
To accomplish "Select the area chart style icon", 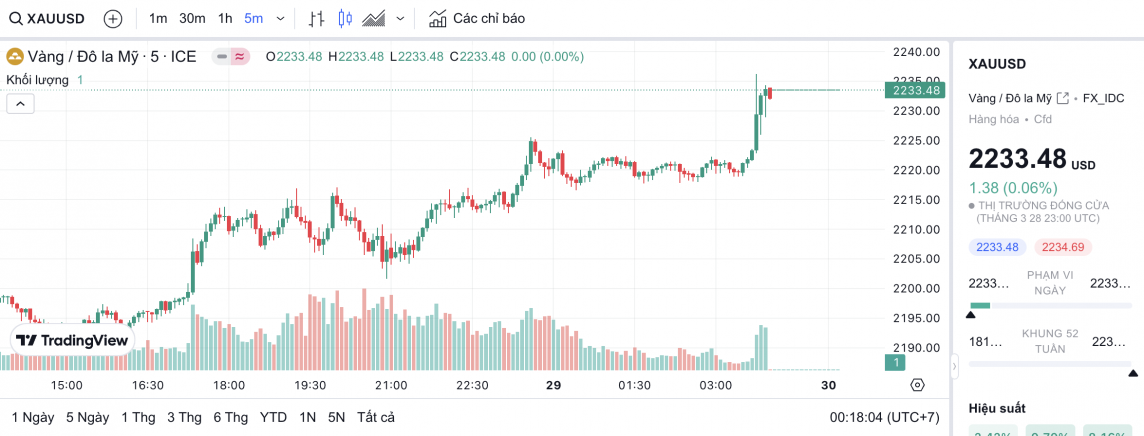I will click(375, 19).
